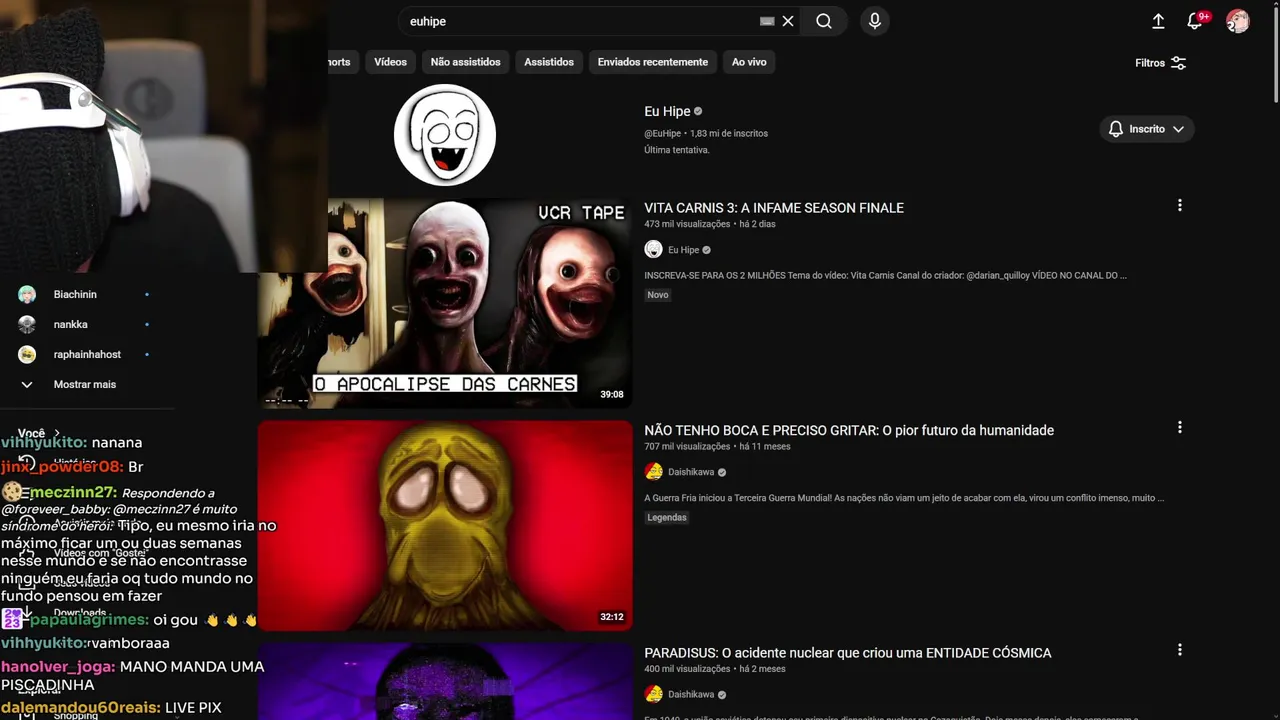This screenshot has height=720, width=1280.
Task: Open Biachinin subscription avatar
Action: point(27,294)
